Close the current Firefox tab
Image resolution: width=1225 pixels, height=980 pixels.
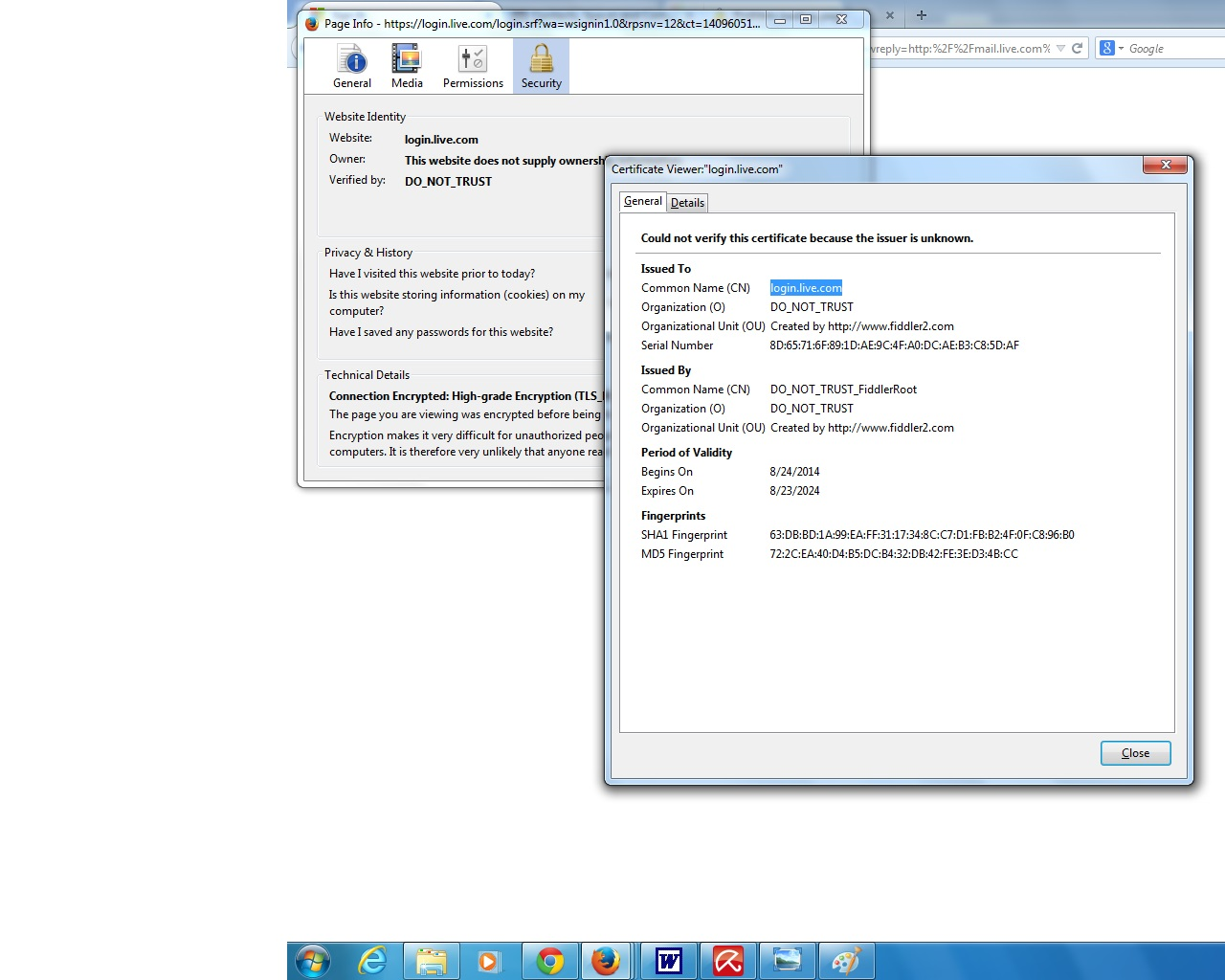pyautogui.click(x=890, y=15)
